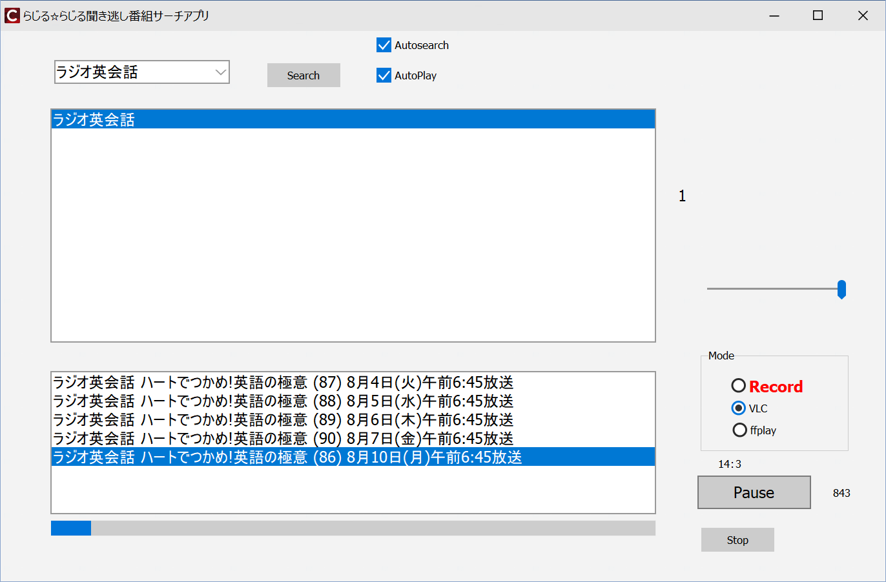Click the result count number 1
Viewport: 886px width, 582px height.
pyautogui.click(x=682, y=196)
